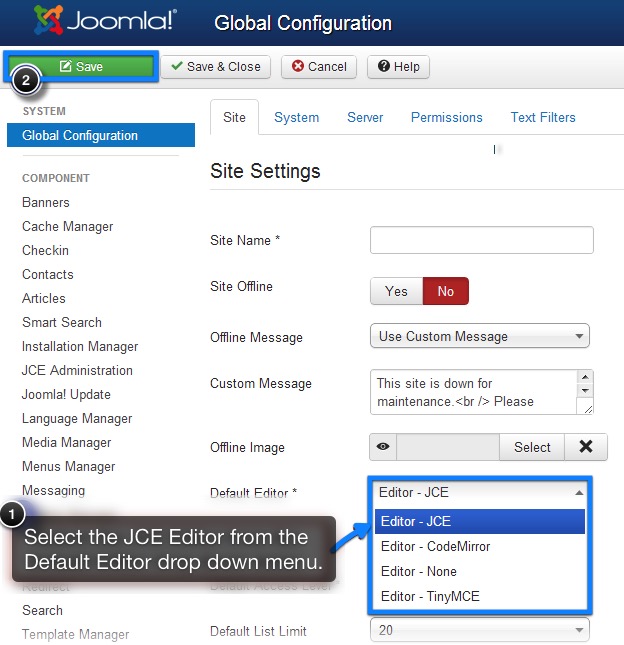Open Media Manager link
624x645 pixels.
coord(67,442)
